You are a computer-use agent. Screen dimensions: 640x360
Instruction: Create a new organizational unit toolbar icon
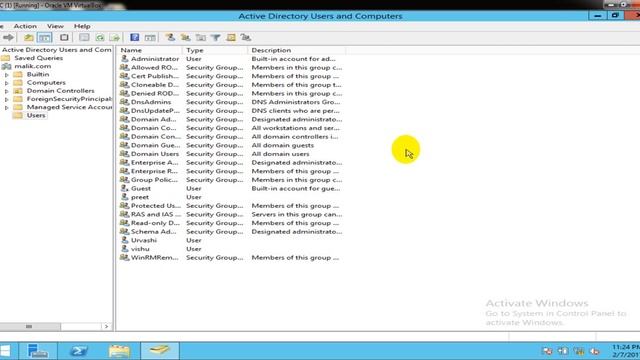200,38
